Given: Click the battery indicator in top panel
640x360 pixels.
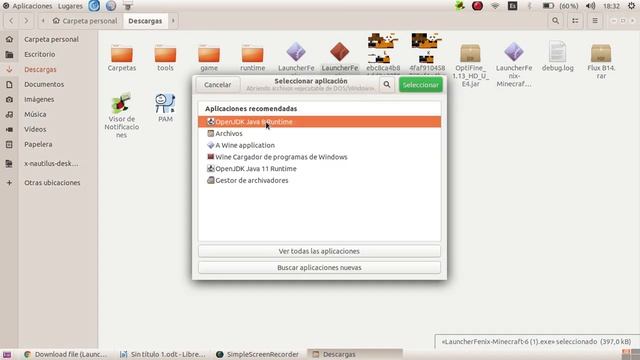Looking at the screenshot, I should (x=548, y=6).
